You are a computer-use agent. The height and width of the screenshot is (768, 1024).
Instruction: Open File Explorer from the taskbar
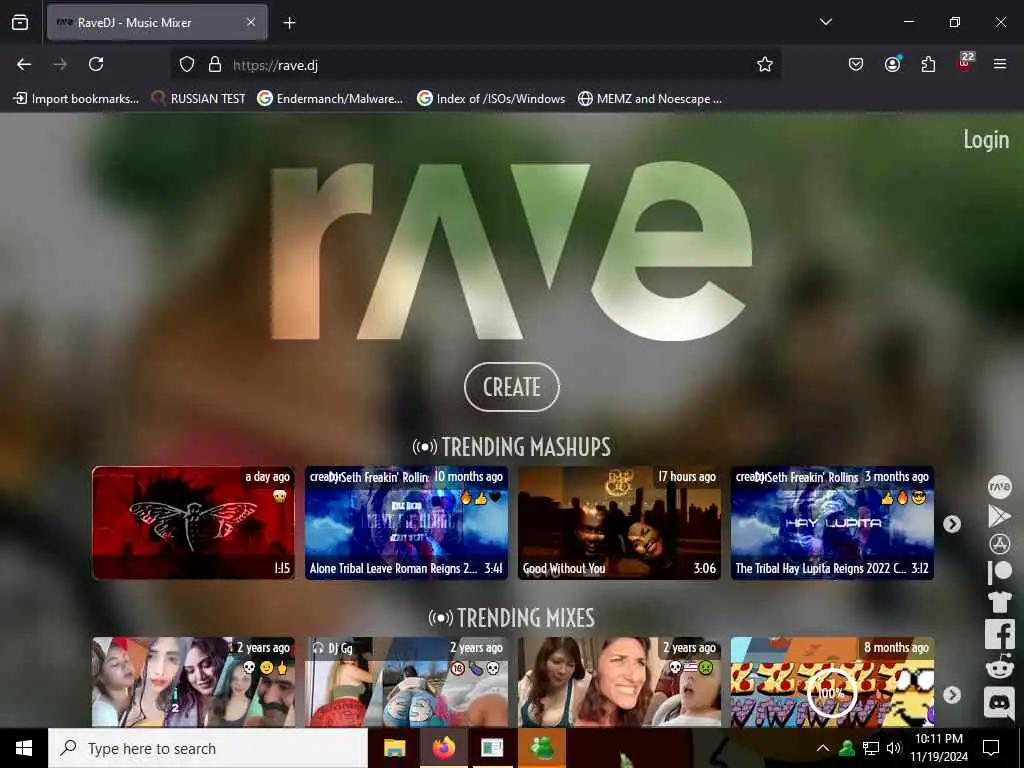(394, 748)
